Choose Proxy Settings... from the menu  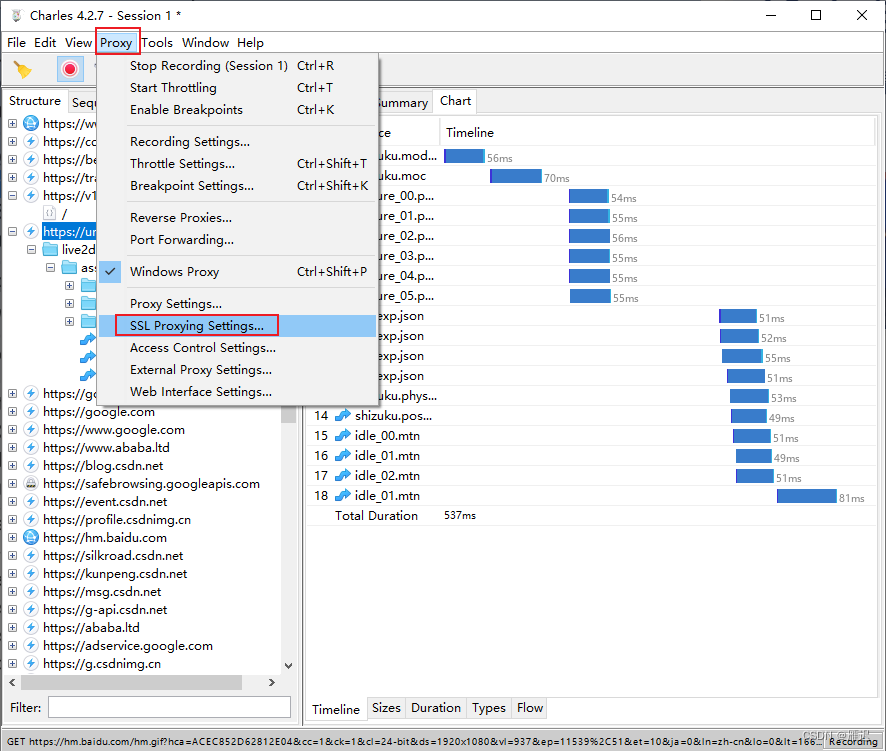[x=237, y=304]
